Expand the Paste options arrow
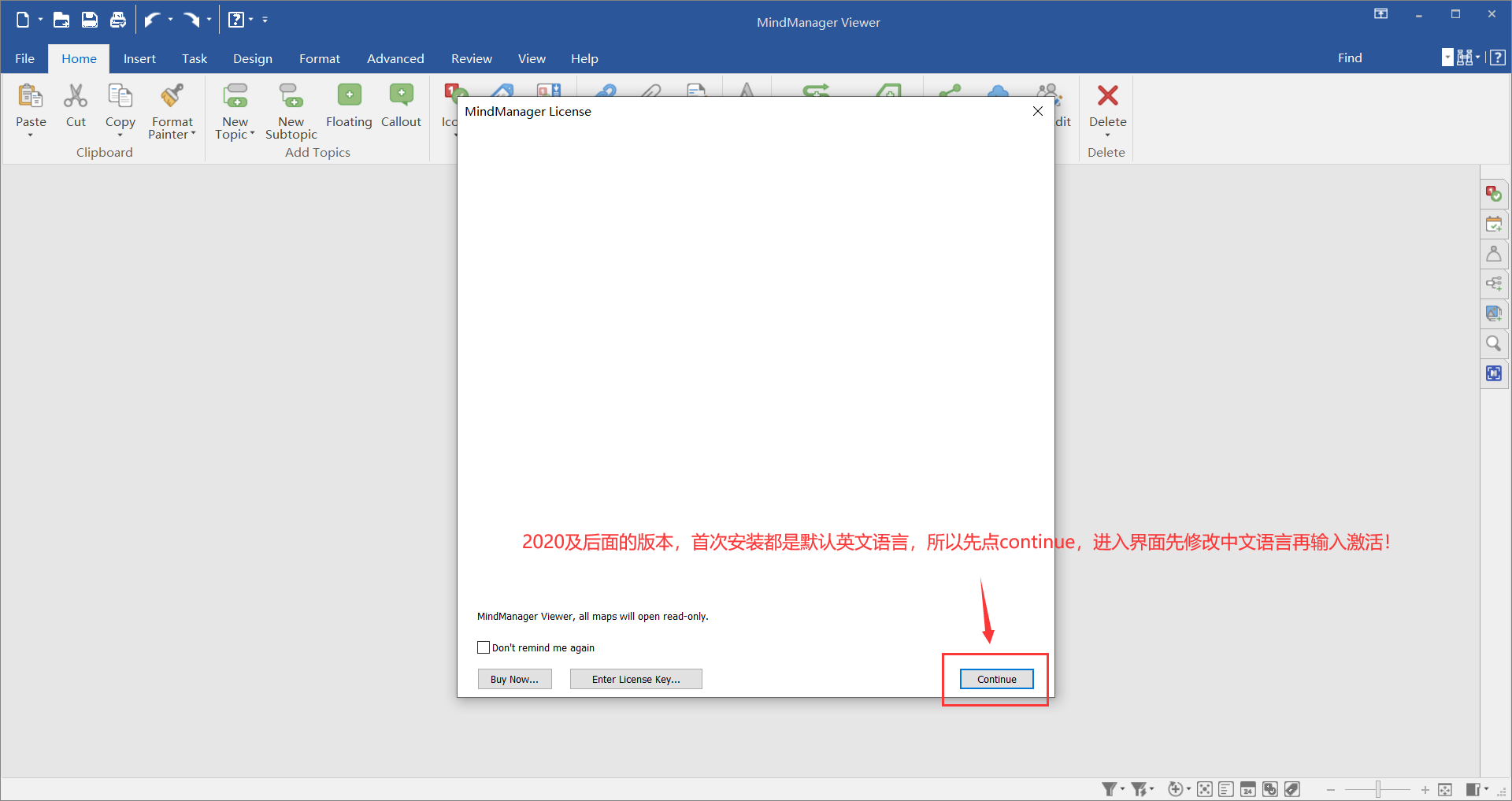This screenshot has width=1512, height=801. coord(31,135)
